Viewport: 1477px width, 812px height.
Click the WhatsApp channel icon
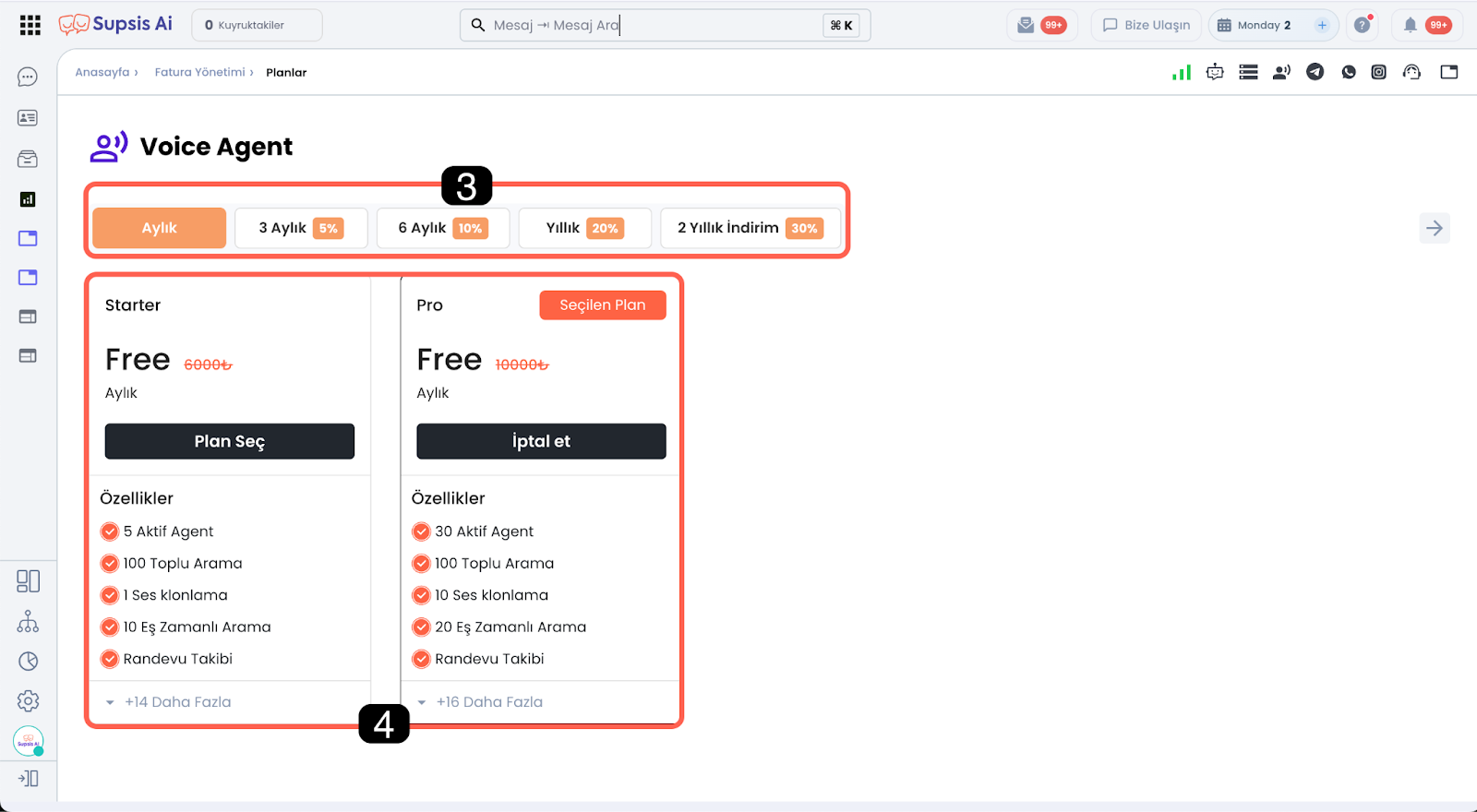click(x=1349, y=72)
